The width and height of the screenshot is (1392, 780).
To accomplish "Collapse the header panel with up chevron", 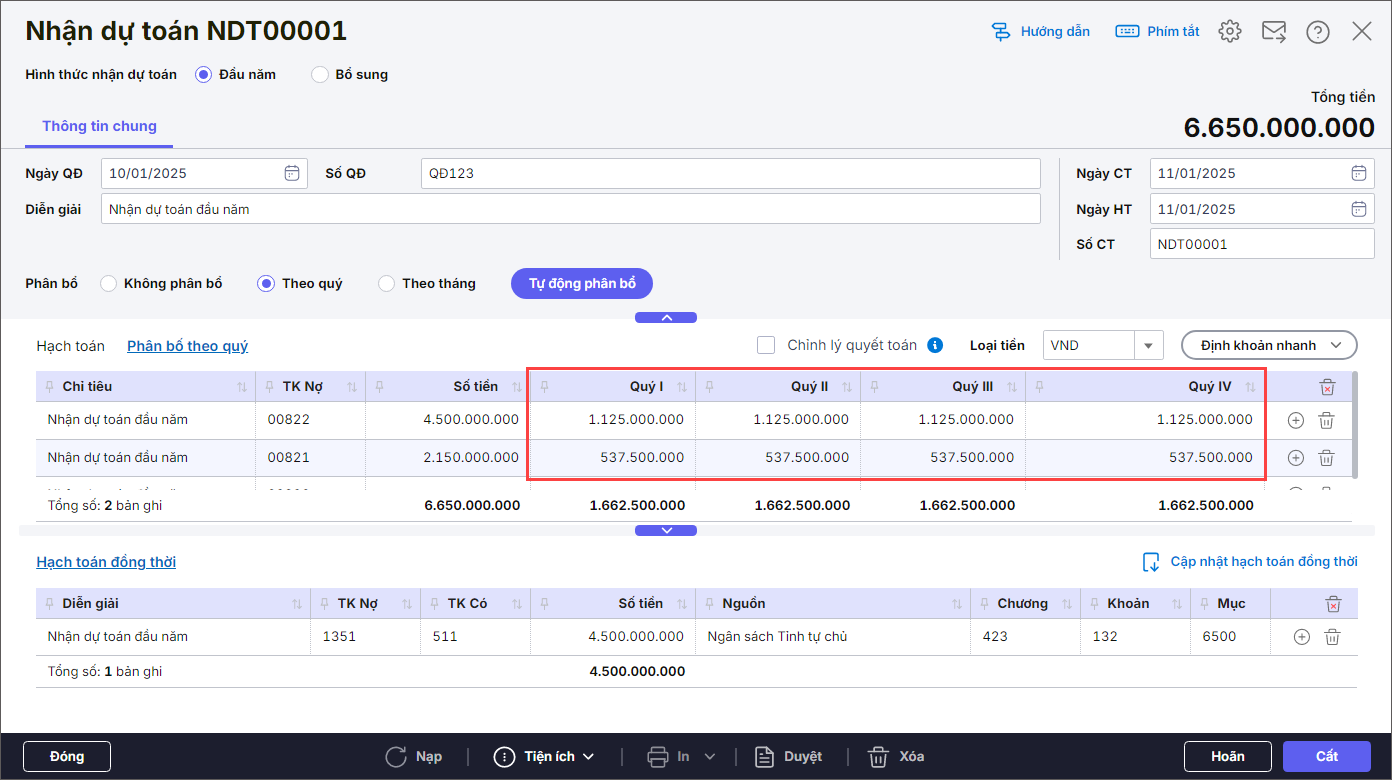I will tap(666, 318).
